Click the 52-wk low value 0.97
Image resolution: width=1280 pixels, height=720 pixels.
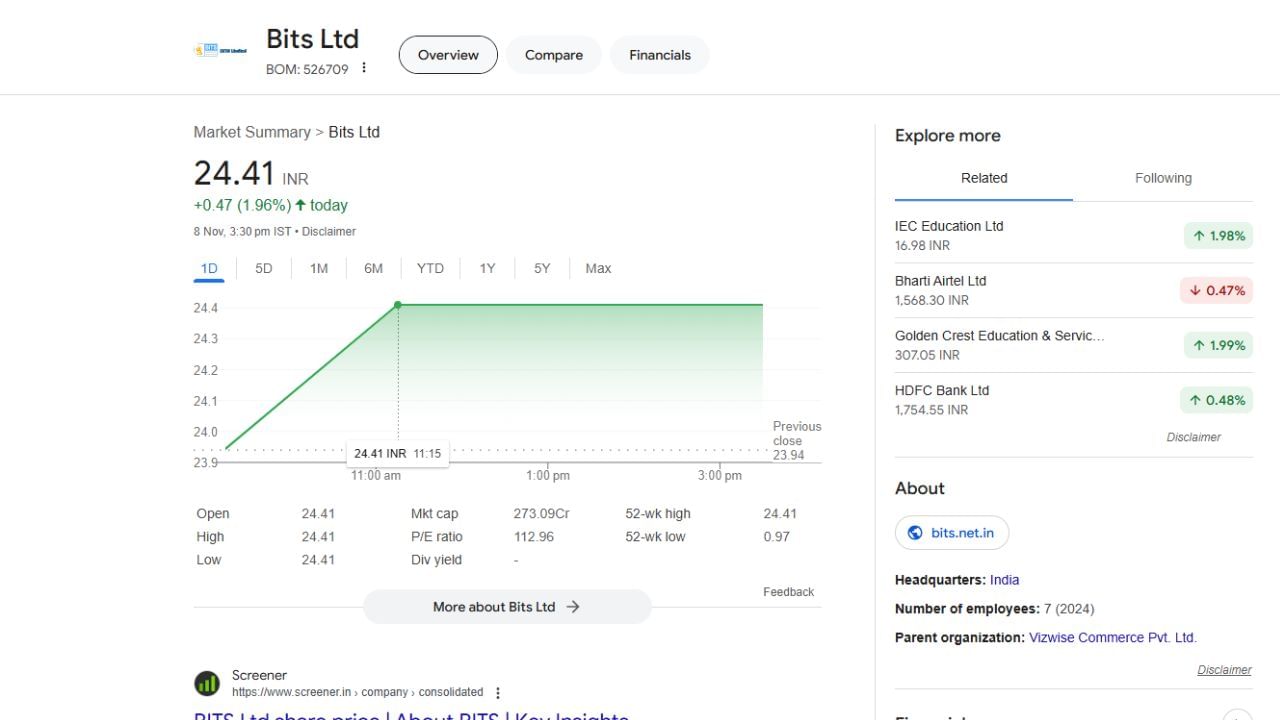click(x=776, y=537)
